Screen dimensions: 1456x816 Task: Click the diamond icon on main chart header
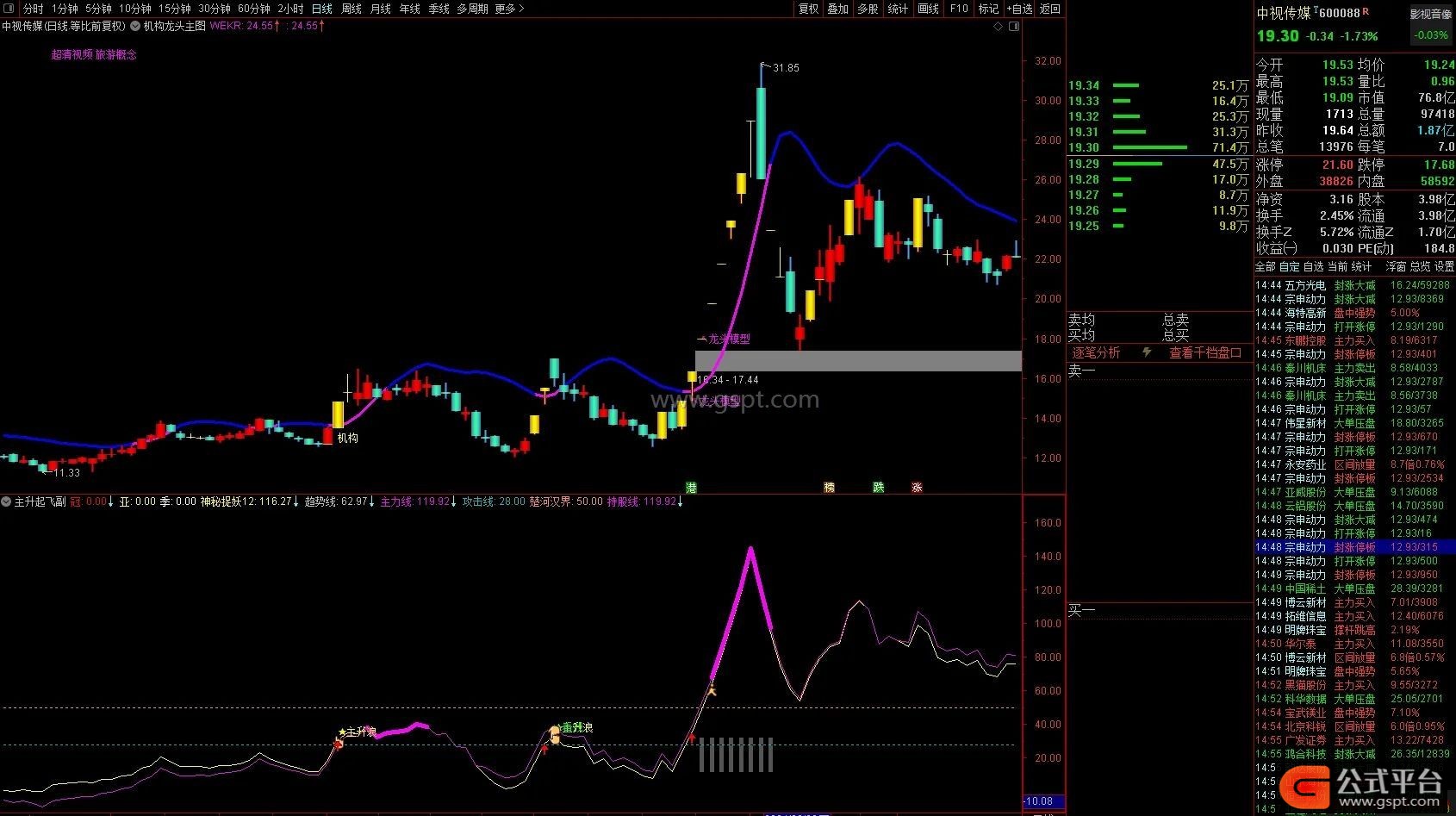point(999,26)
